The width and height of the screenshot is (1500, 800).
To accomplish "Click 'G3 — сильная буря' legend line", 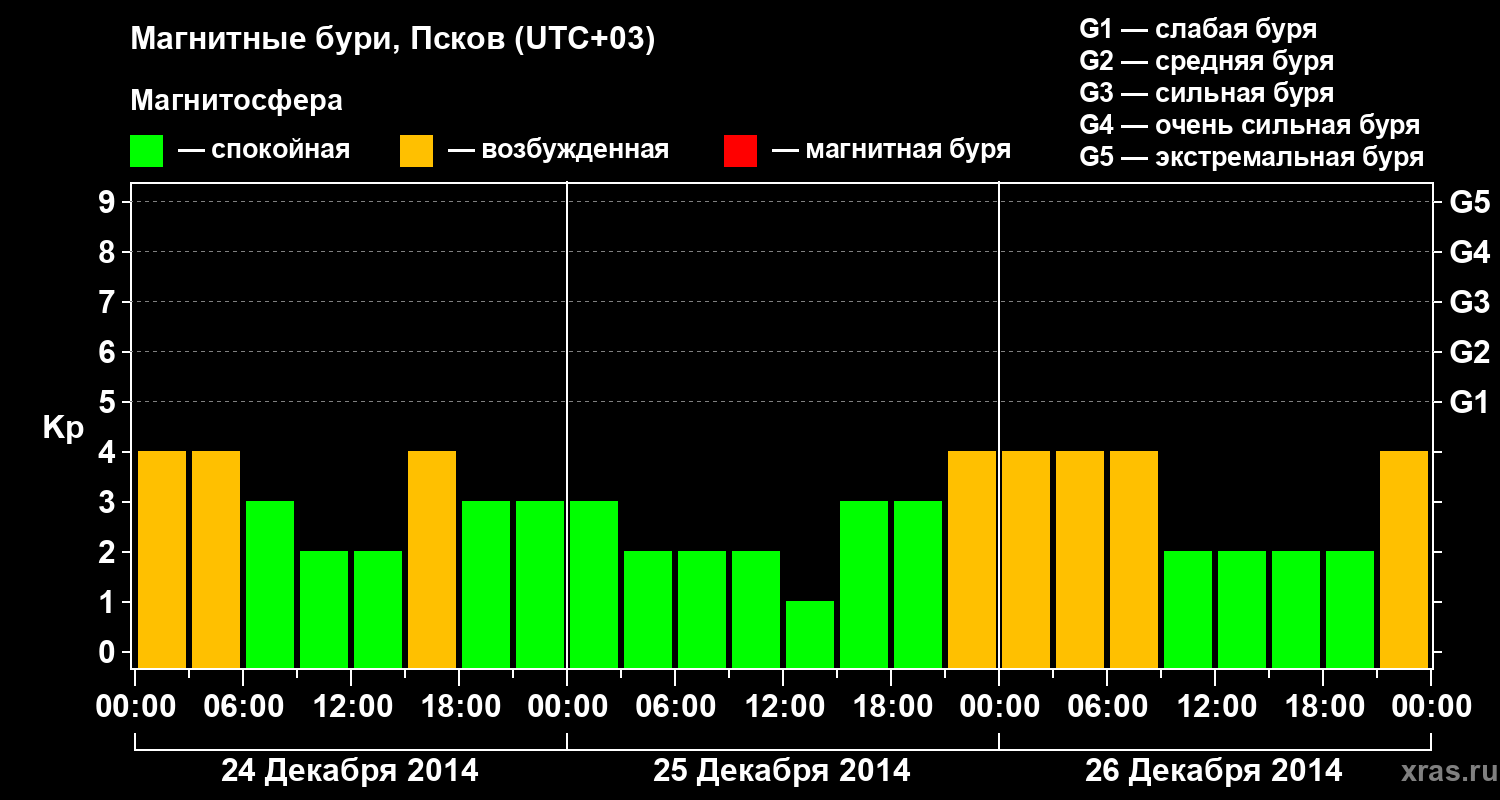I will [1207, 93].
